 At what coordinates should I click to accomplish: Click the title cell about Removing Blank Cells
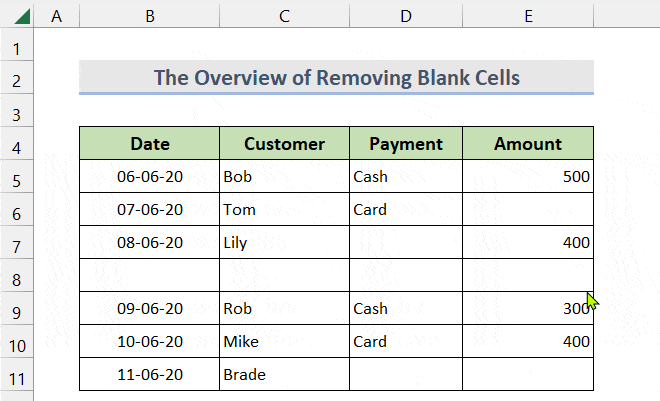336,78
